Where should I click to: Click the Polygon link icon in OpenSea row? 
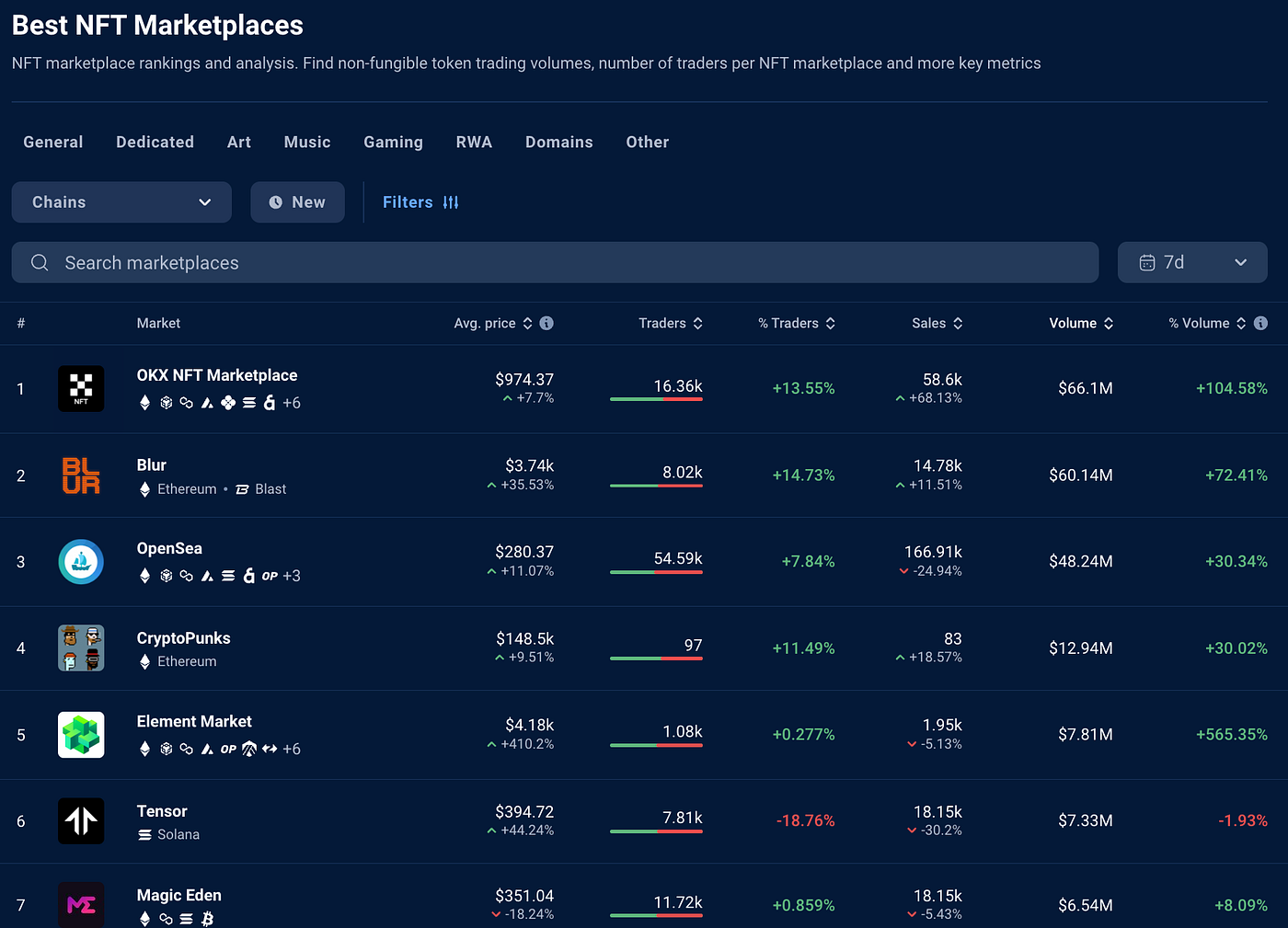point(186,576)
